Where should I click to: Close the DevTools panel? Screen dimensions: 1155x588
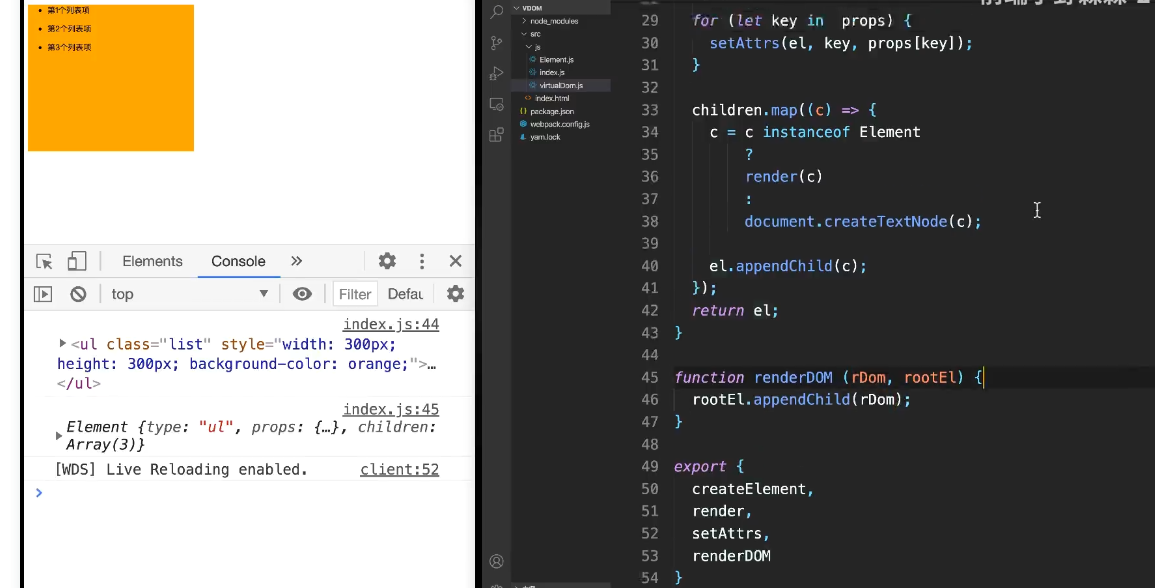pos(455,261)
